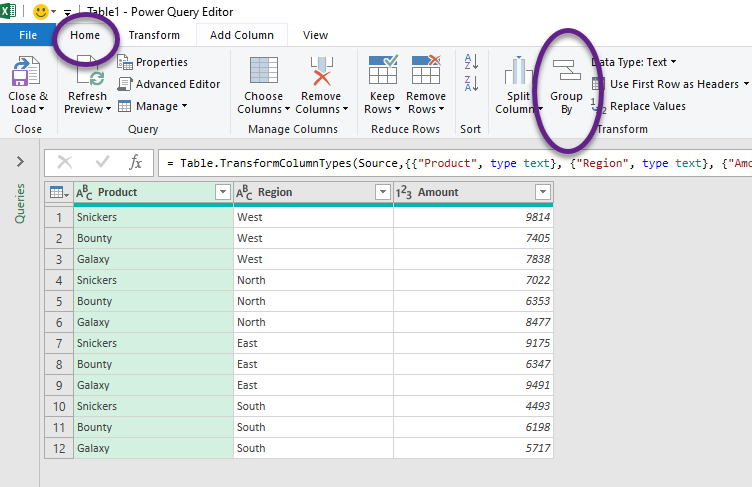Click the East cell in row 7
The height and width of the screenshot is (487, 752).
point(313,343)
